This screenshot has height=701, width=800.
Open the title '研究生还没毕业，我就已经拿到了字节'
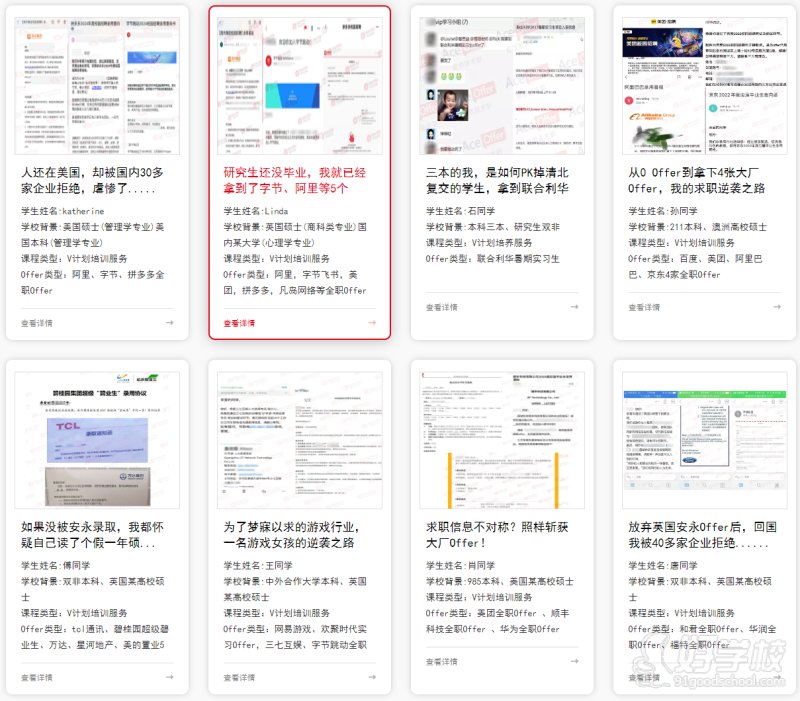[x=299, y=180]
